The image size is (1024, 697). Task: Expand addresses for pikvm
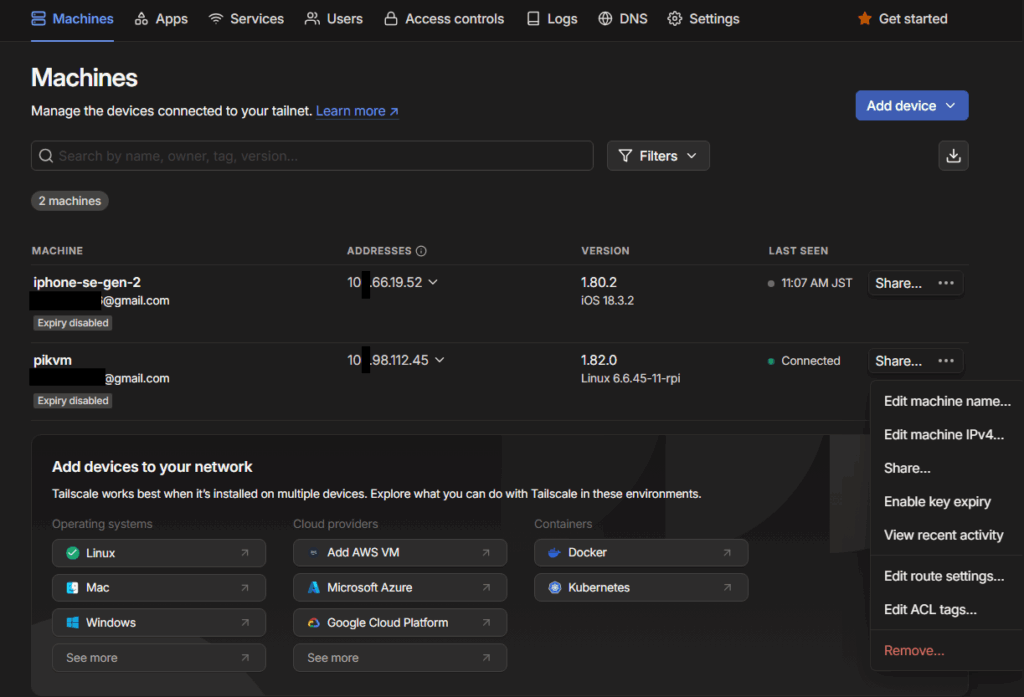[440, 360]
